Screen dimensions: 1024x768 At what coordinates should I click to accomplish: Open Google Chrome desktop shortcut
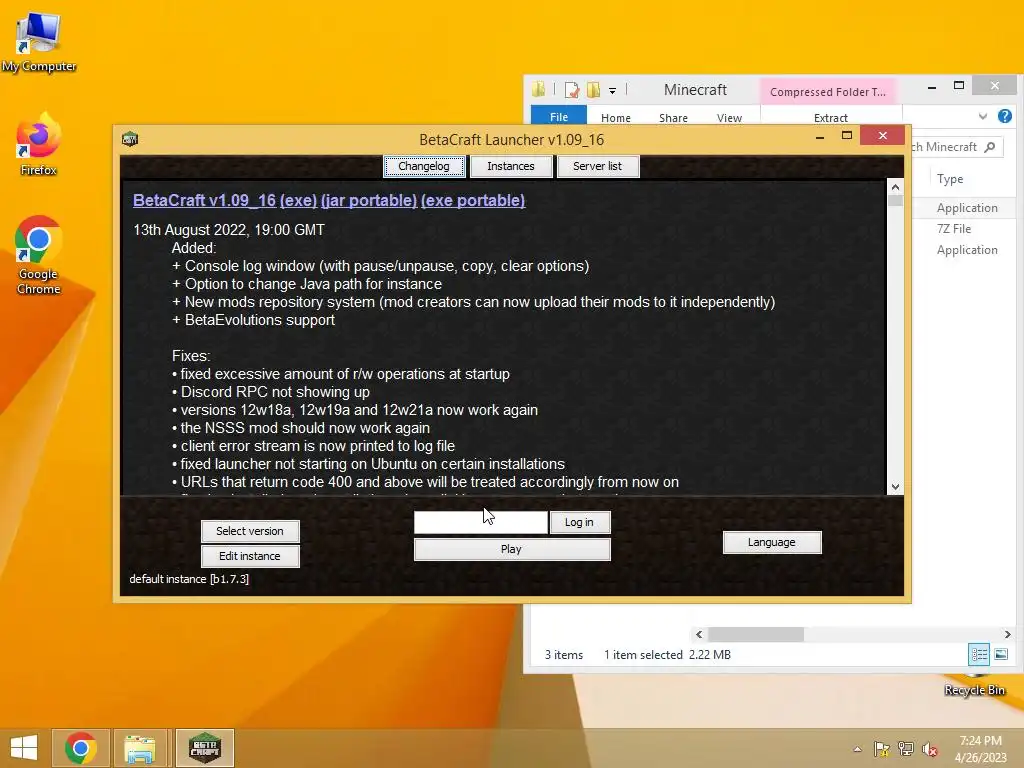[39, 255]
